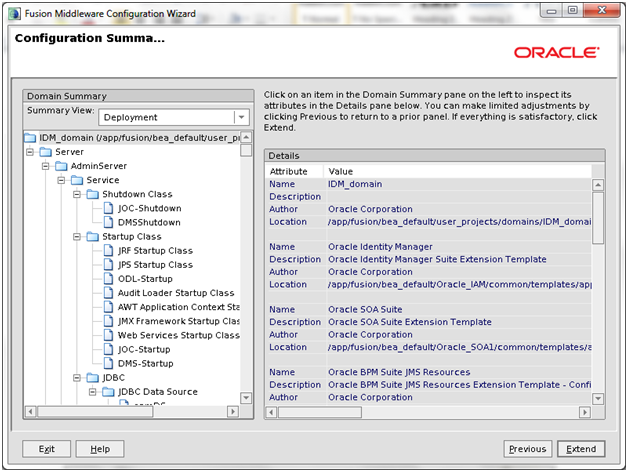Click the Details pane scroll down arrow

click(598, 398)
